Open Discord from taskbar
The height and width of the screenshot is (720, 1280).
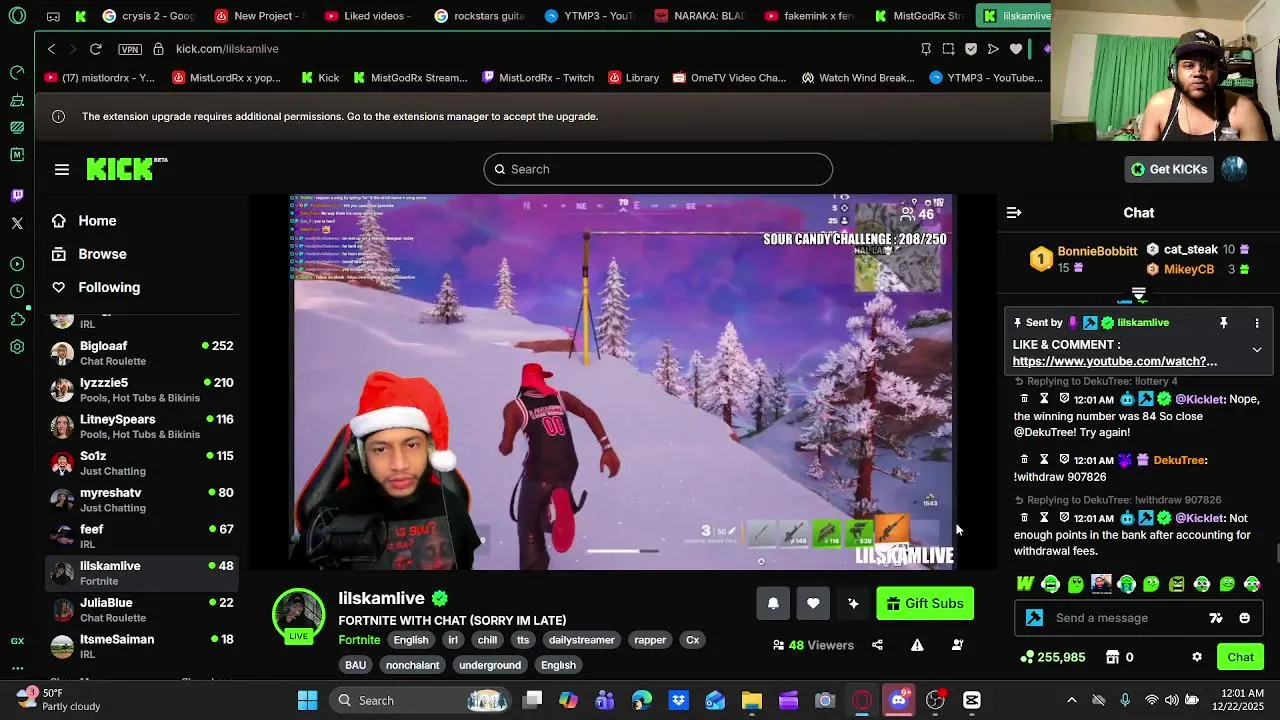coord(898,700)
